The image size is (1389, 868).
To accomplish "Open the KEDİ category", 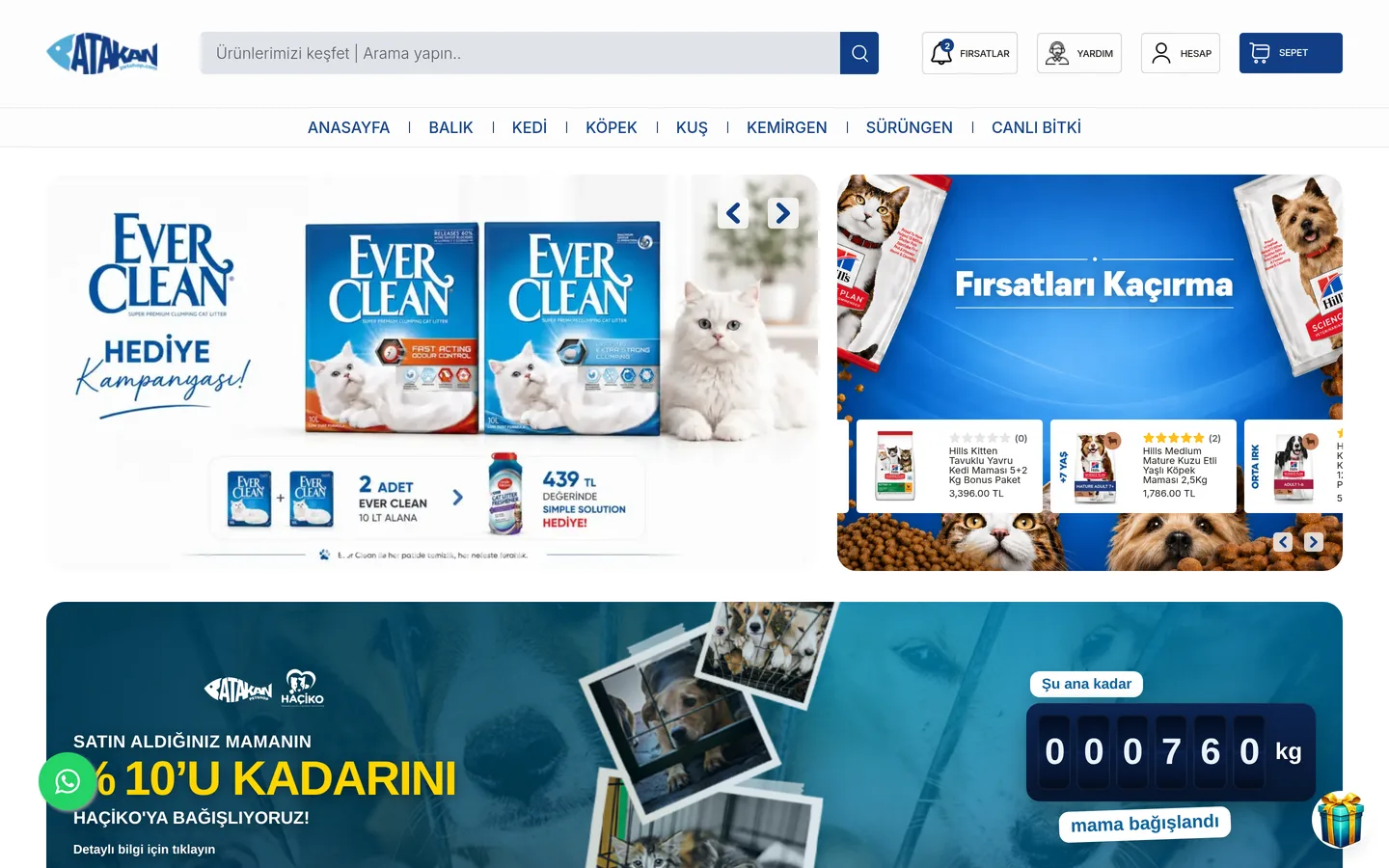I will pos(530,127).
